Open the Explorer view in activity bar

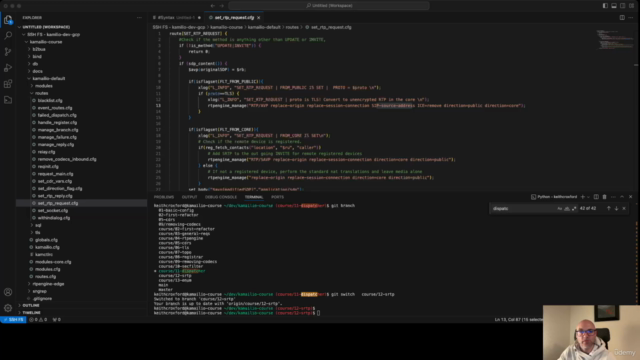pyautogui.click(x=8, y=19)
